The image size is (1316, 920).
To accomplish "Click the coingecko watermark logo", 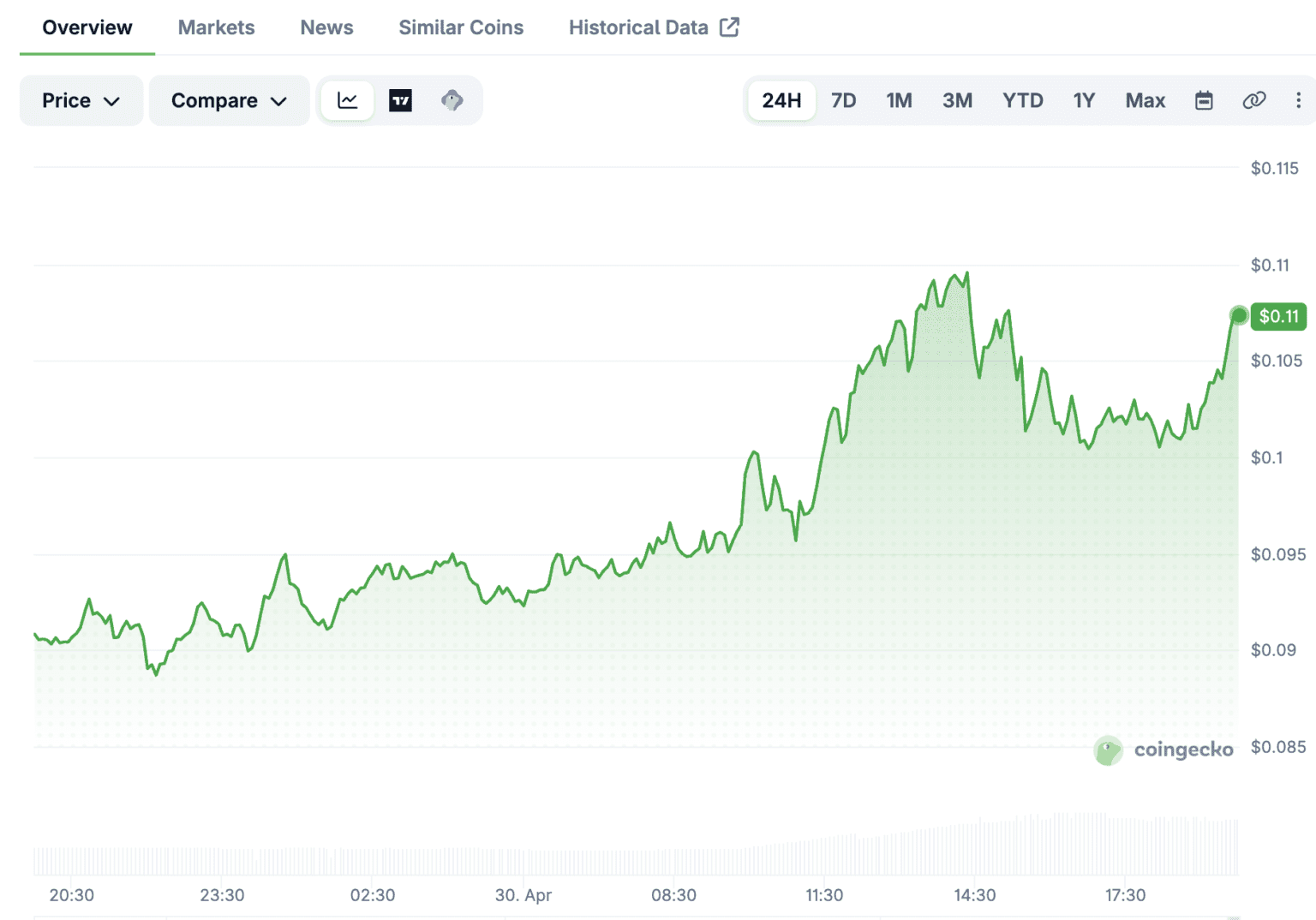I will click(1164, 750).
